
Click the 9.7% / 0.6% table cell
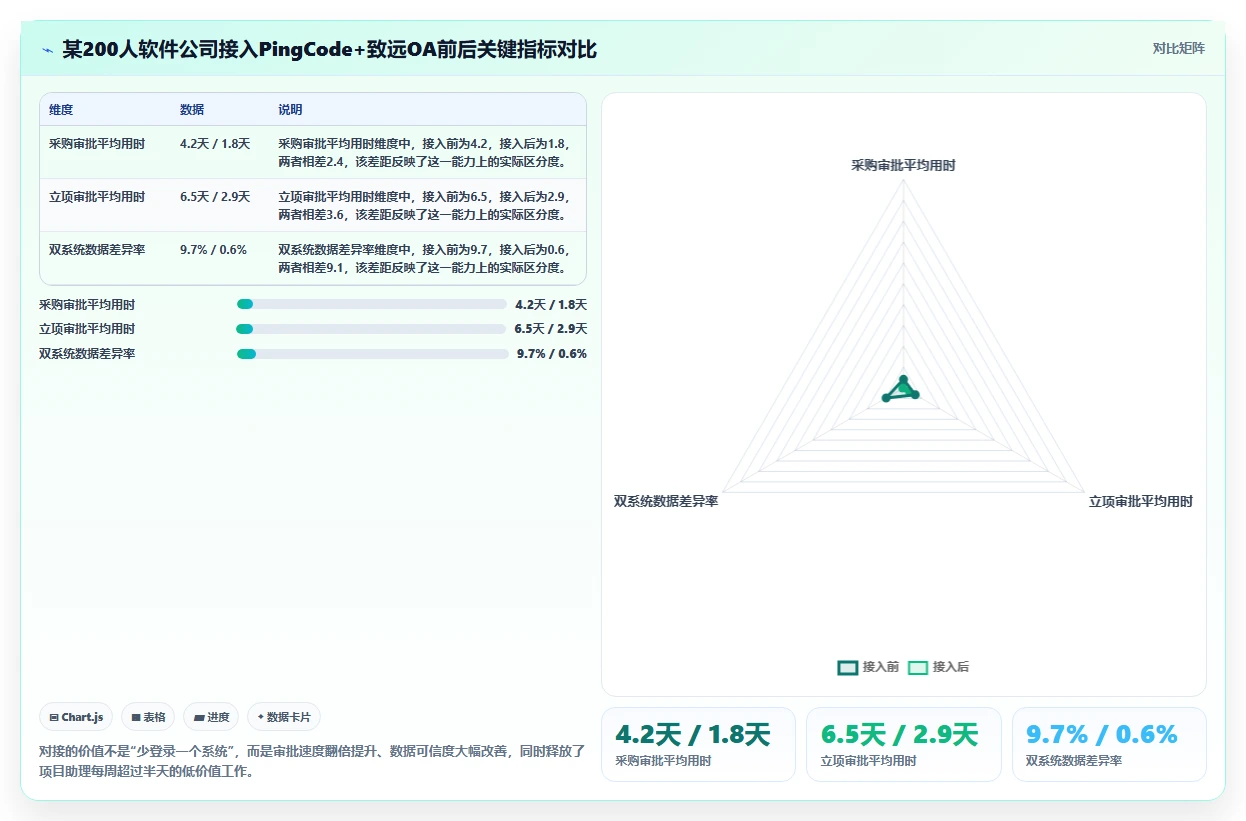(x=213, y=250)
